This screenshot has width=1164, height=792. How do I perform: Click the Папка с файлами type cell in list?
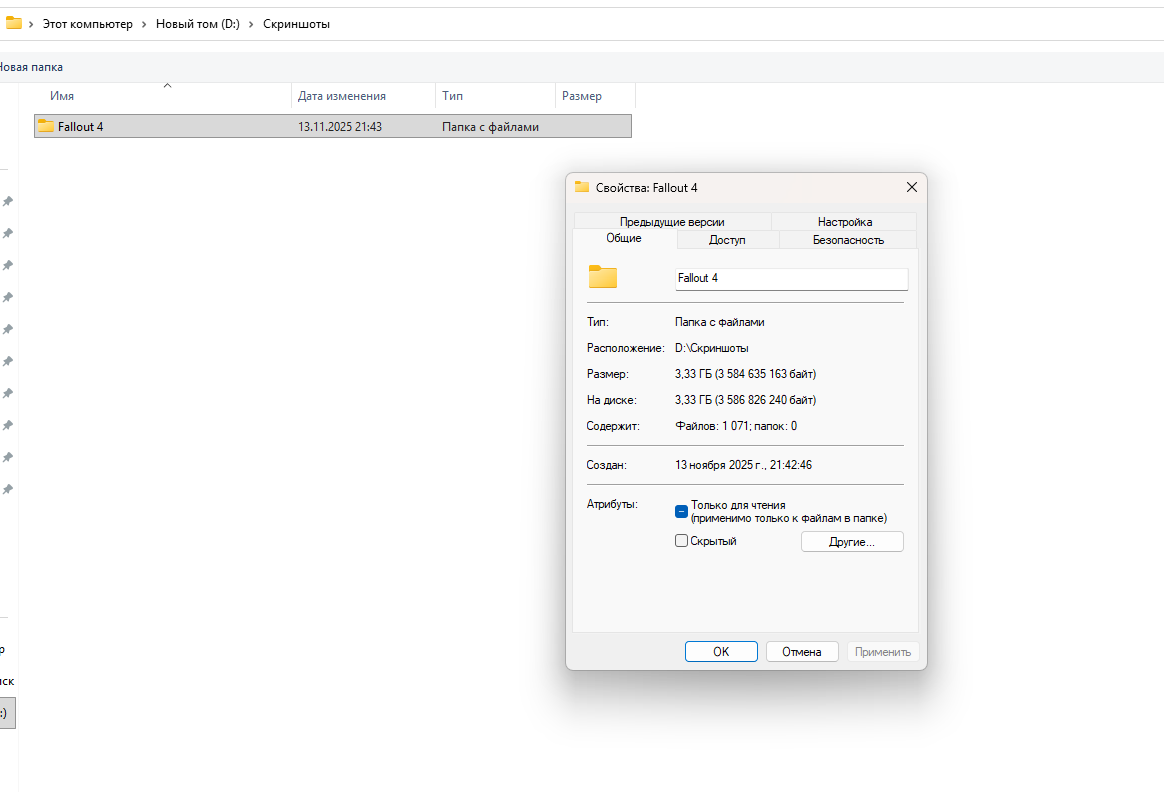pyautogui.click(x=490, y=126)
